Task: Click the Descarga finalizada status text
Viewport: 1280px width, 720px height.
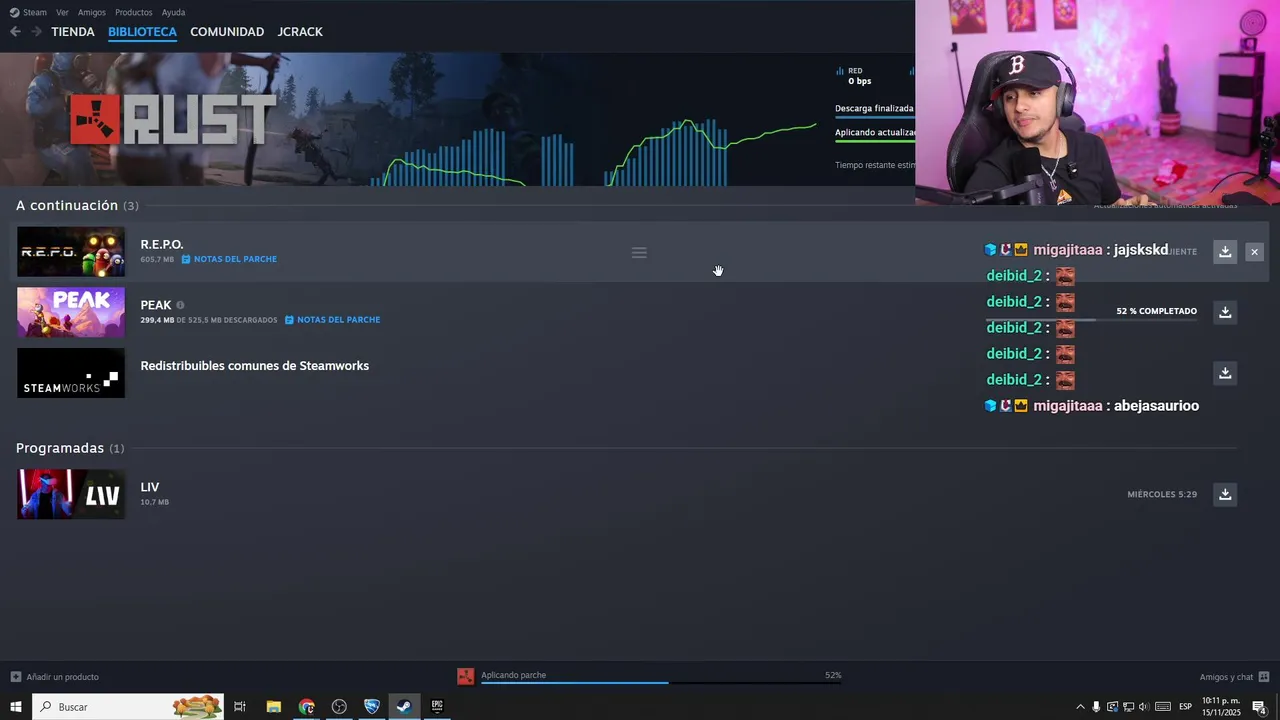Action: [874, 108]
